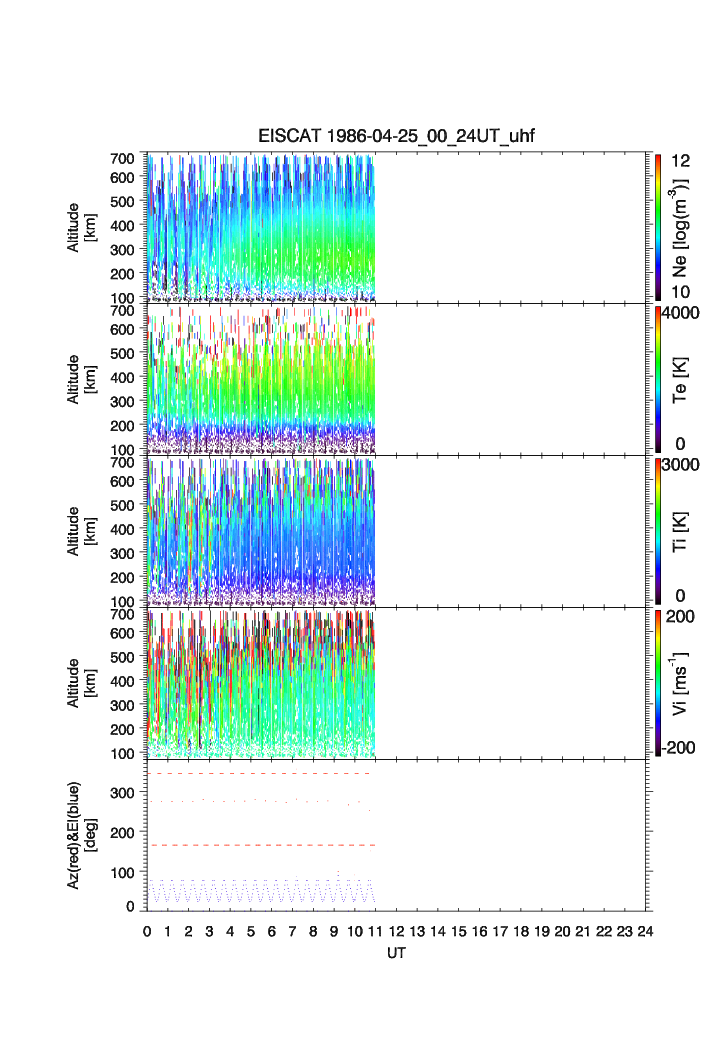The width and height of the screenshot is (708, 1063).
Task: Click the 0 minimum on Te color bar
Action: tap(680, 444)
